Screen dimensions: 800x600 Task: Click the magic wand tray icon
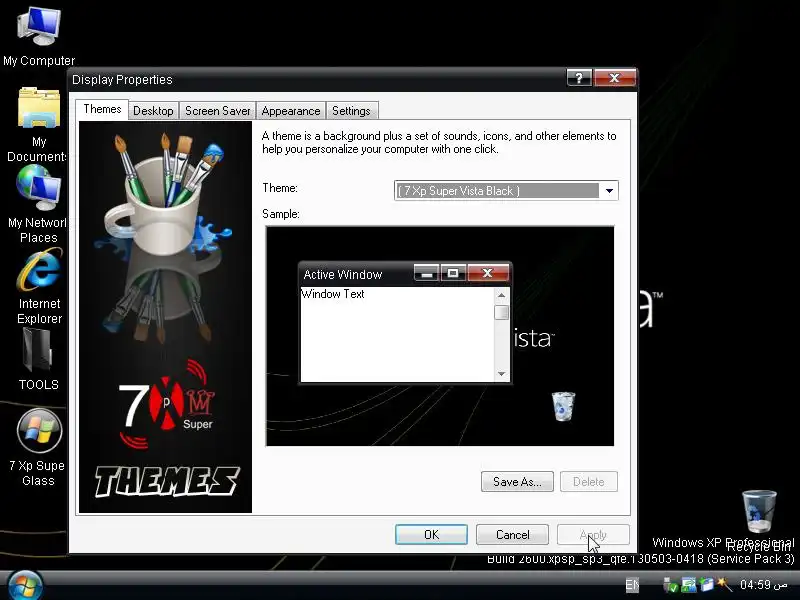coord(724,584)
